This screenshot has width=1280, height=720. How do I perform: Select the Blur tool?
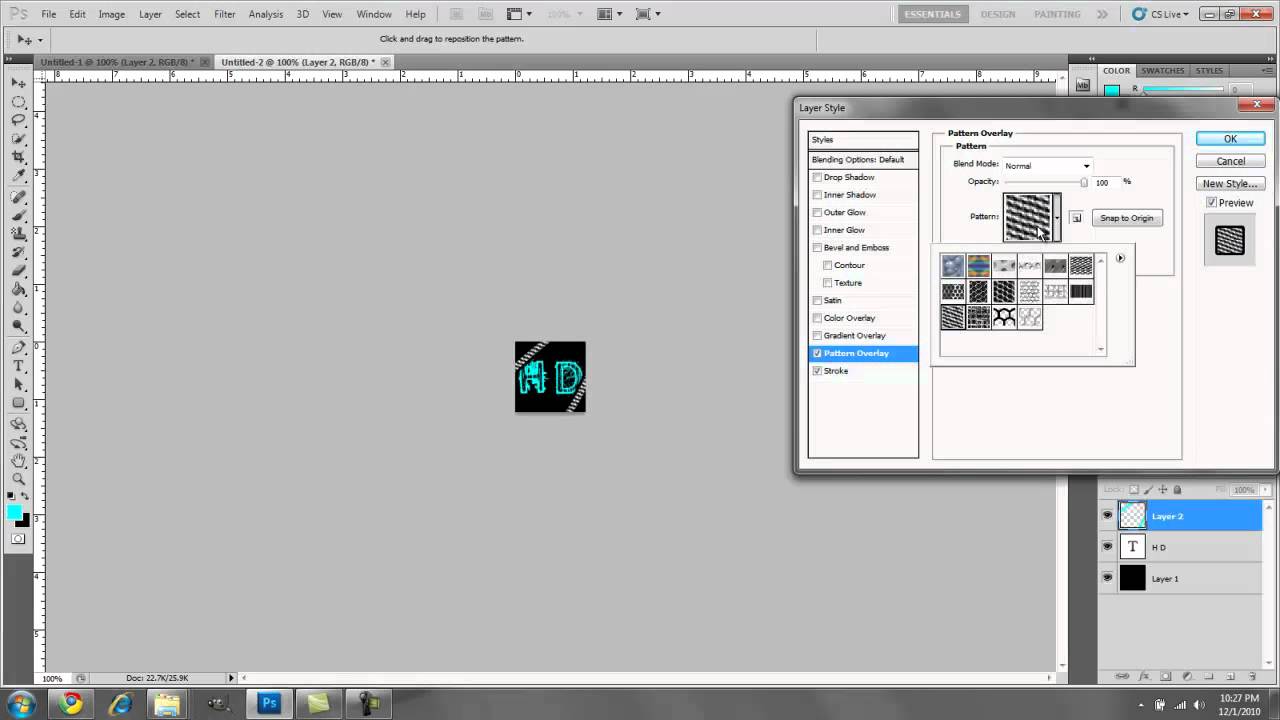(x=19, y=308)
